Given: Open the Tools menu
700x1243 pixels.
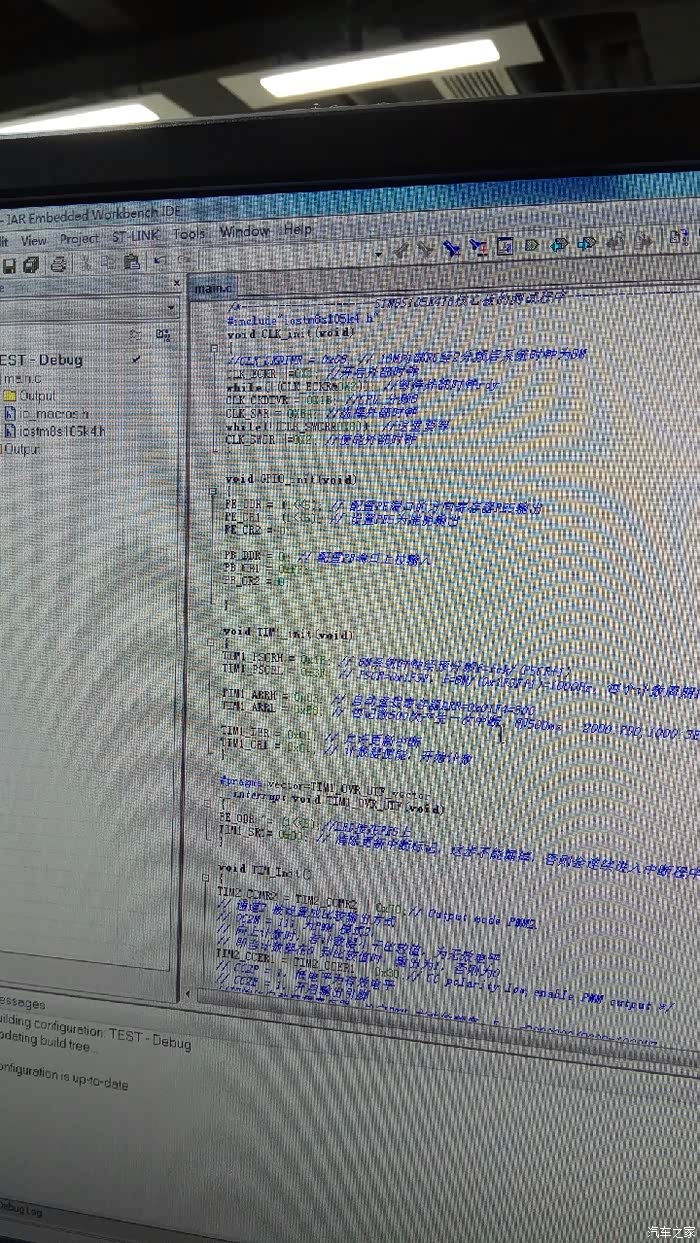Looking at the screenshot, I should click(x=189, y=235).
